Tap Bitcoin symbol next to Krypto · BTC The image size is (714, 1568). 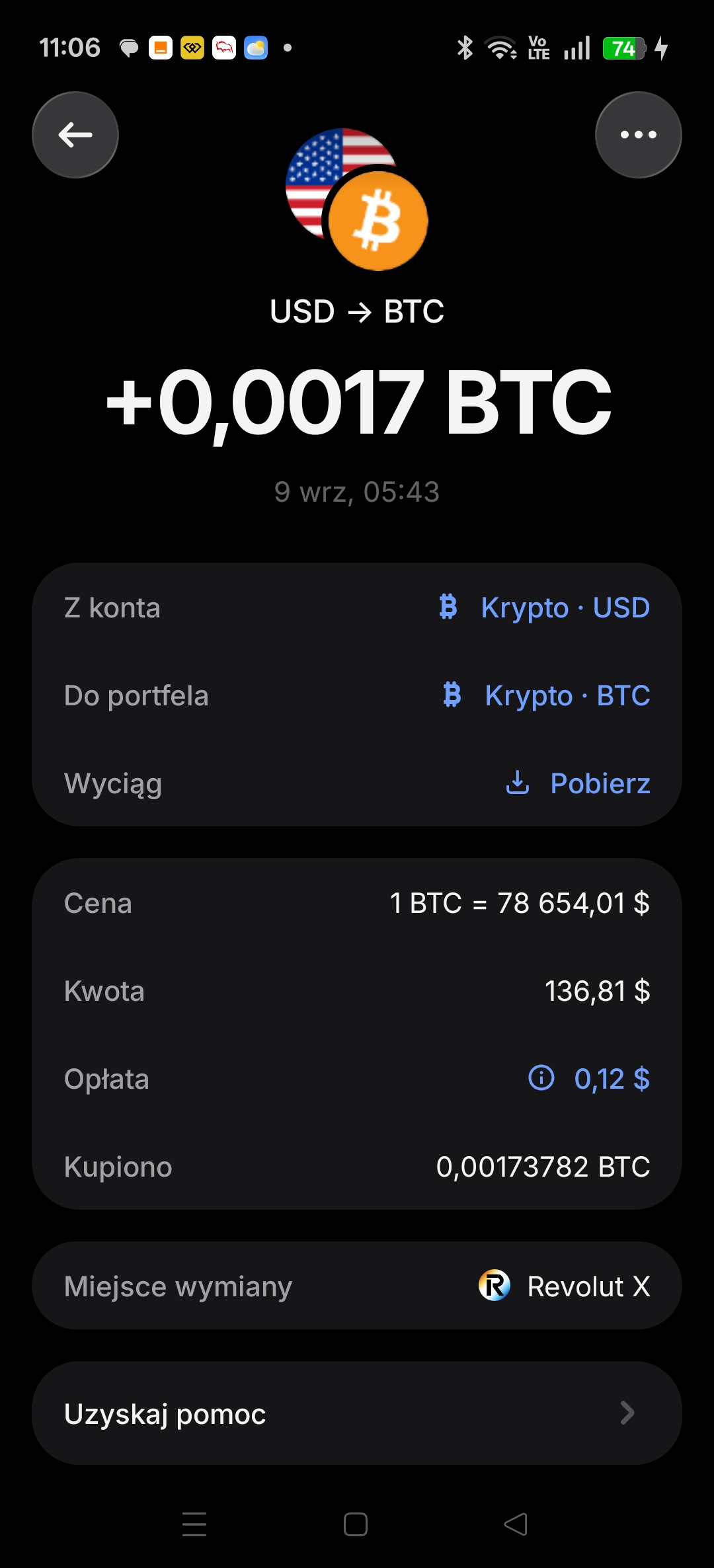pos(452,695)
